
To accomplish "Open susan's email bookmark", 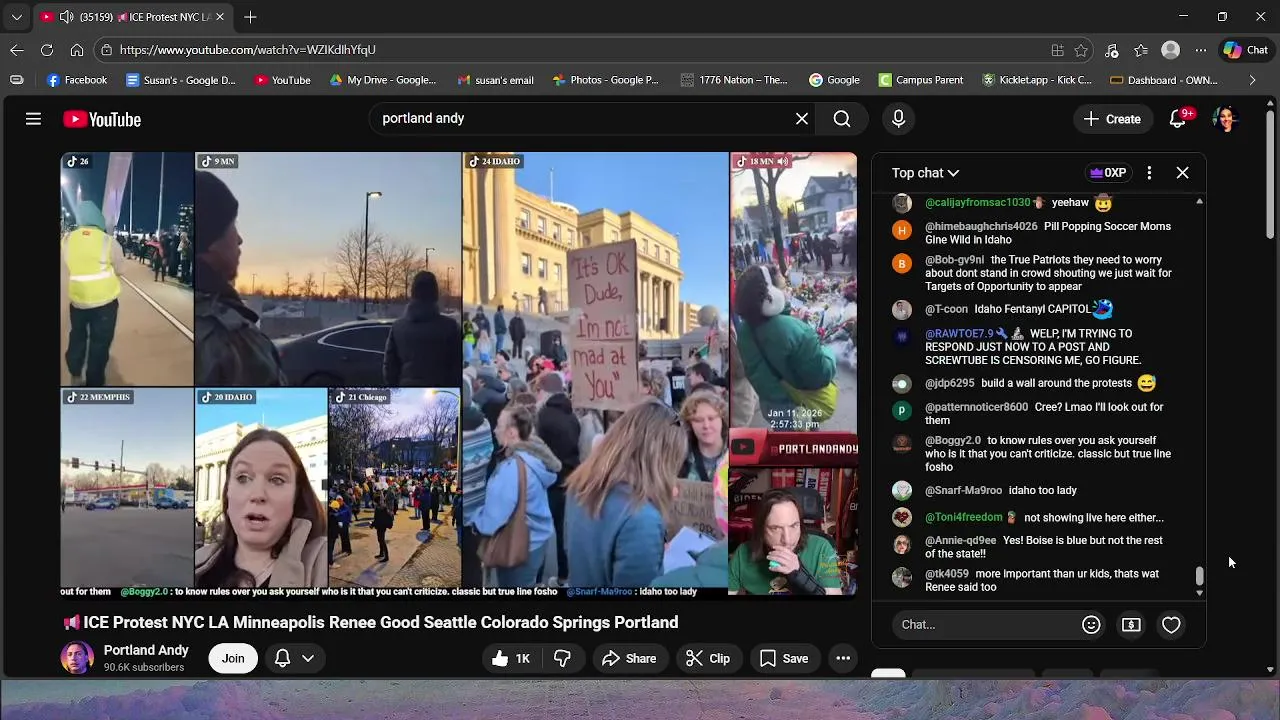I will pyautogui.click(x=495, y=80).
